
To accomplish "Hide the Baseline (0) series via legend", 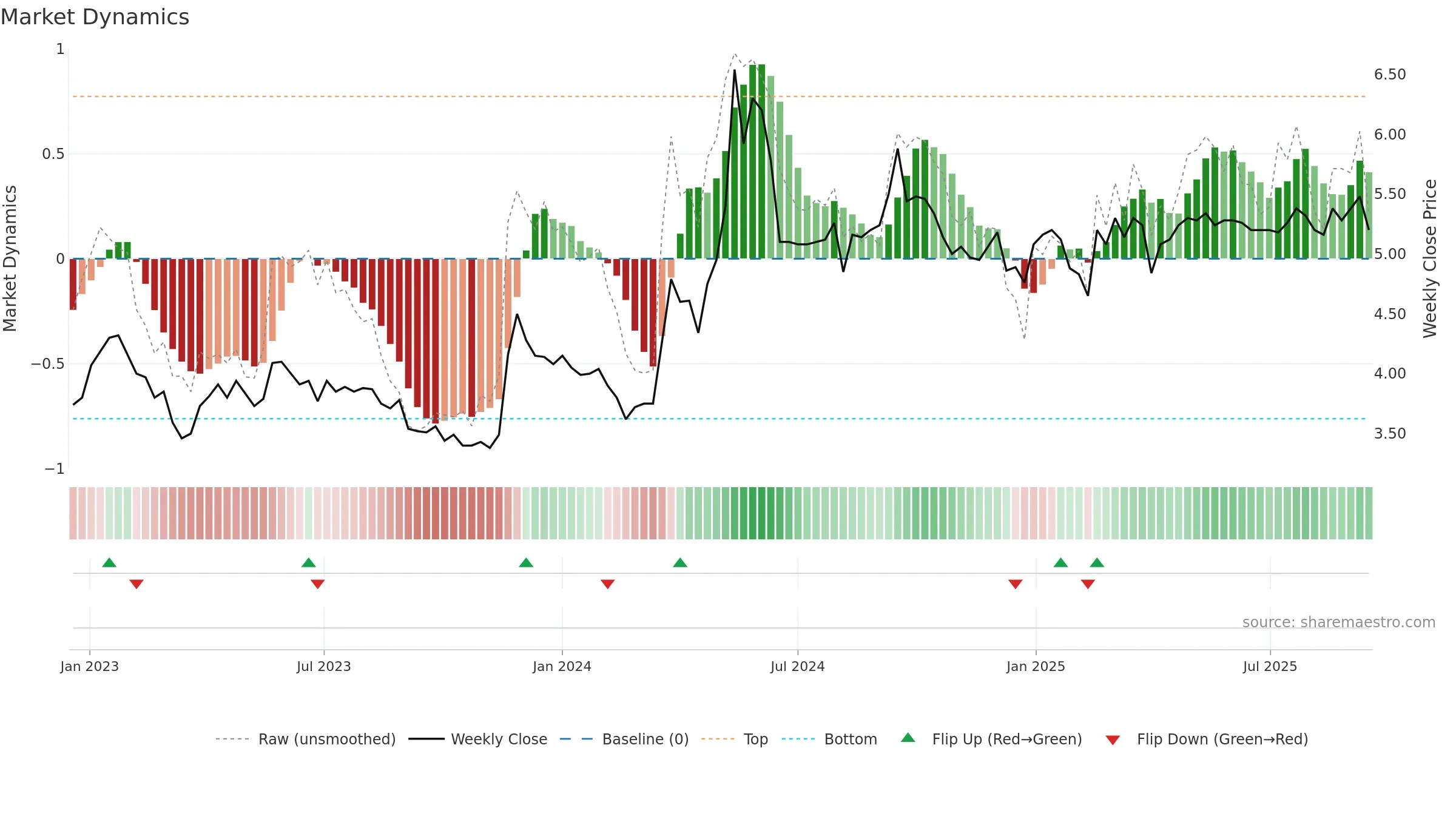I will pos(624,739).
